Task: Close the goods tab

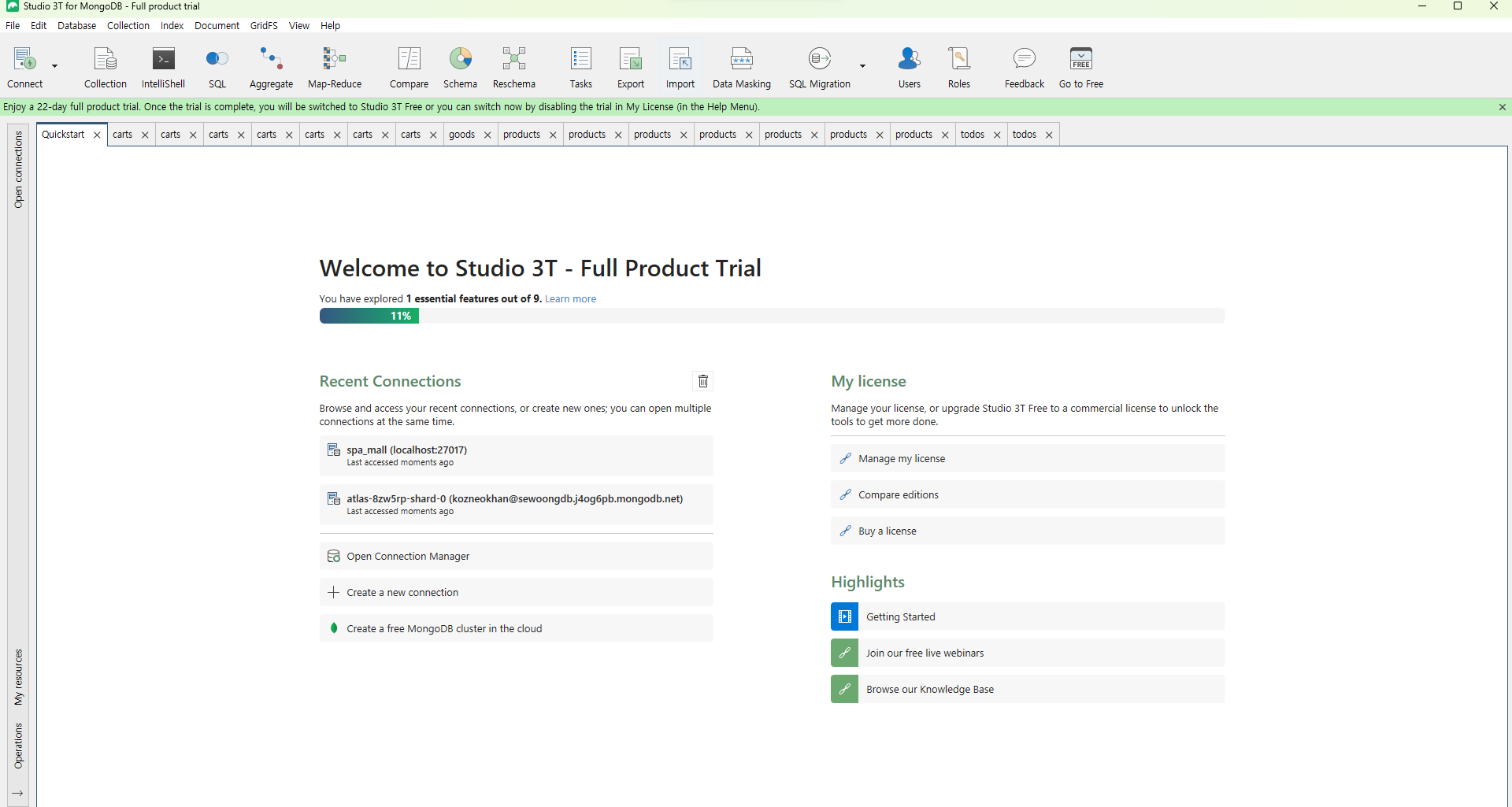Action: (x=487, y=135)
